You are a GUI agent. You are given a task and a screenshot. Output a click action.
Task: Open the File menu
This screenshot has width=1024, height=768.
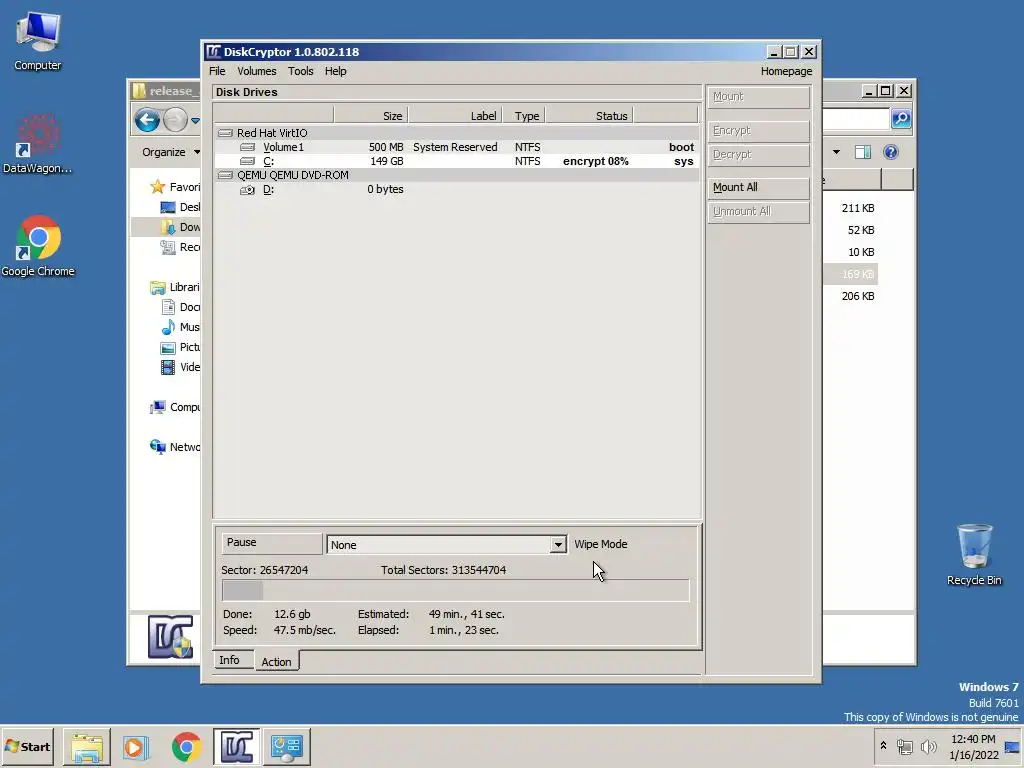(217, 71)
